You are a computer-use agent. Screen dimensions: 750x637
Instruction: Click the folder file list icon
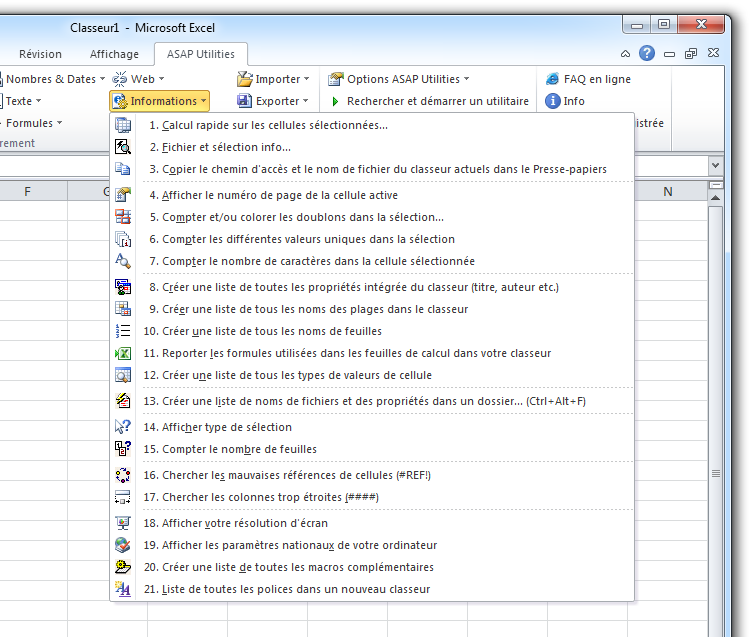123,401
